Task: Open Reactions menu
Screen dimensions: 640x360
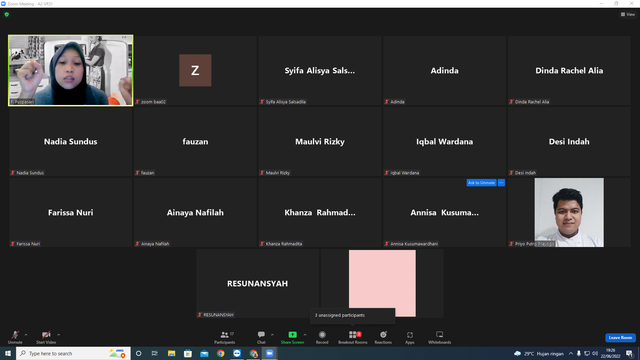Action: (x=383, y=337)
